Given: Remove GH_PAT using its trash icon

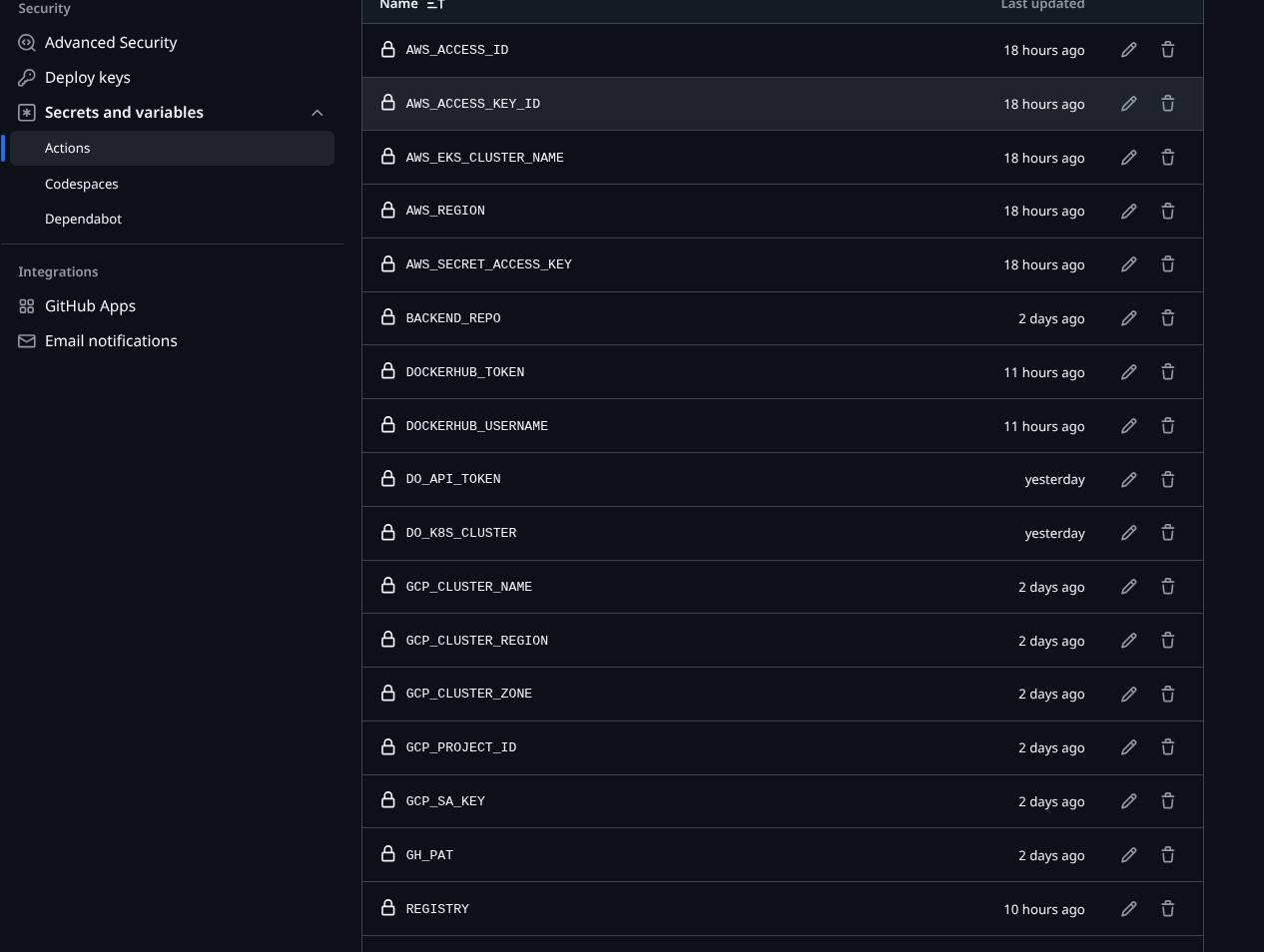Looking at the screenshot, I should 1167,854.
